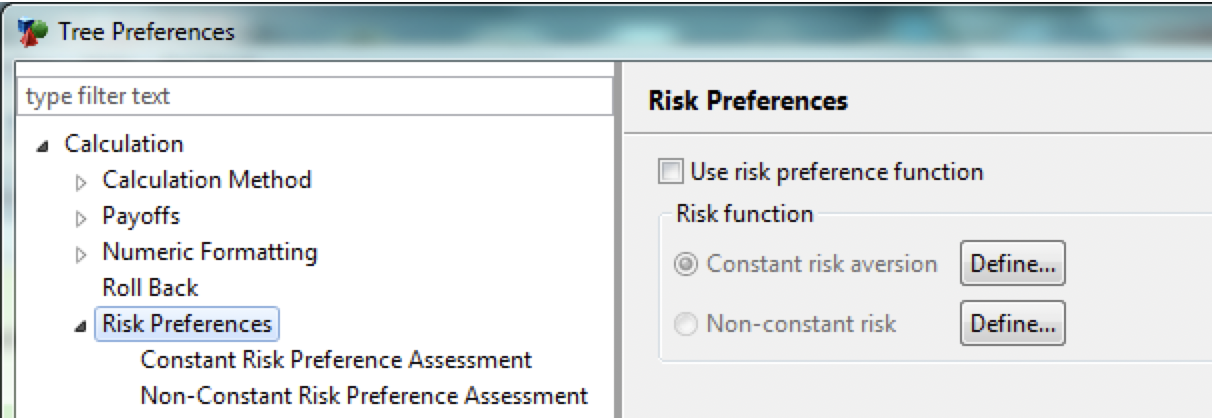Select the Roll Back preference page
Image resolution: width=1216 pixels, height=418 pixels.
pyautogui.click(x=150, y=288)
